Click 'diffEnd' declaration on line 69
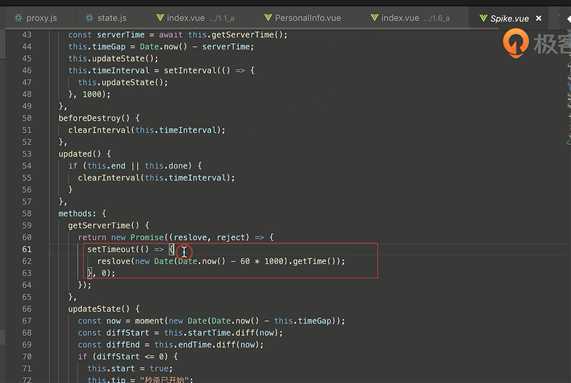This screenshot has height=383, width=571. [123, 345]
